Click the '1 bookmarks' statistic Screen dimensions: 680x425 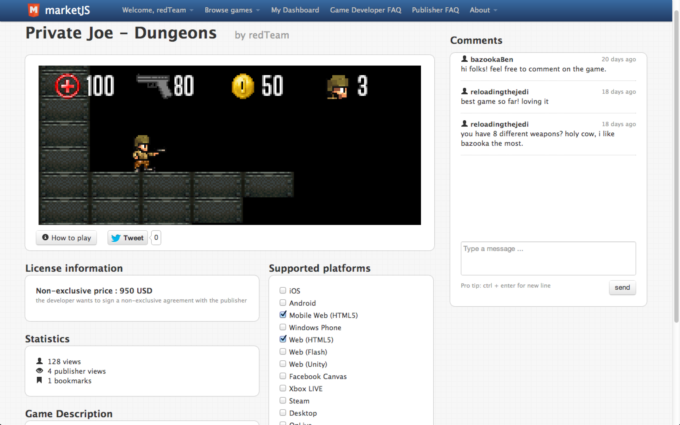tap(69, 381)
